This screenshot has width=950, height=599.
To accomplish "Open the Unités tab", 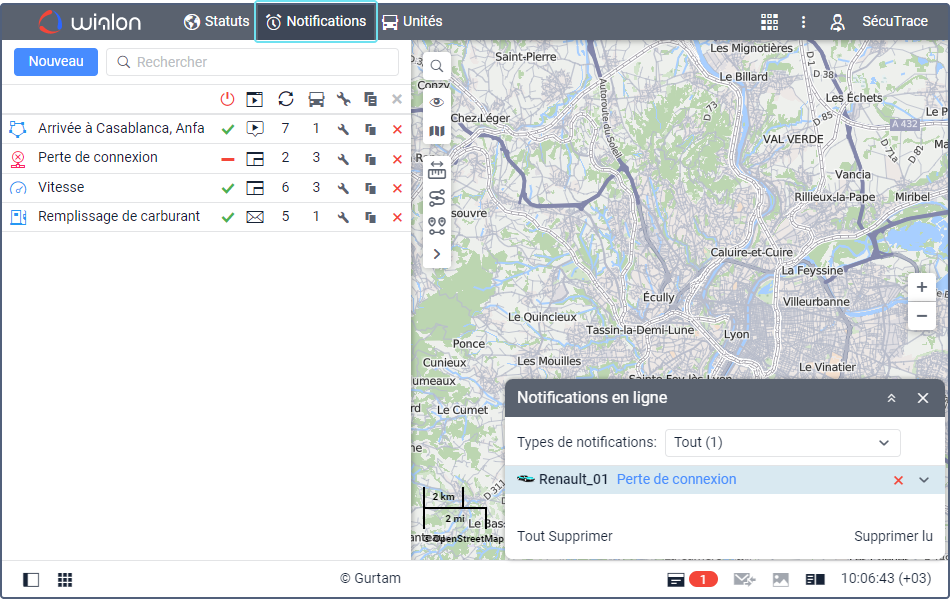I will pyautogui.click(x=413, y=21).
